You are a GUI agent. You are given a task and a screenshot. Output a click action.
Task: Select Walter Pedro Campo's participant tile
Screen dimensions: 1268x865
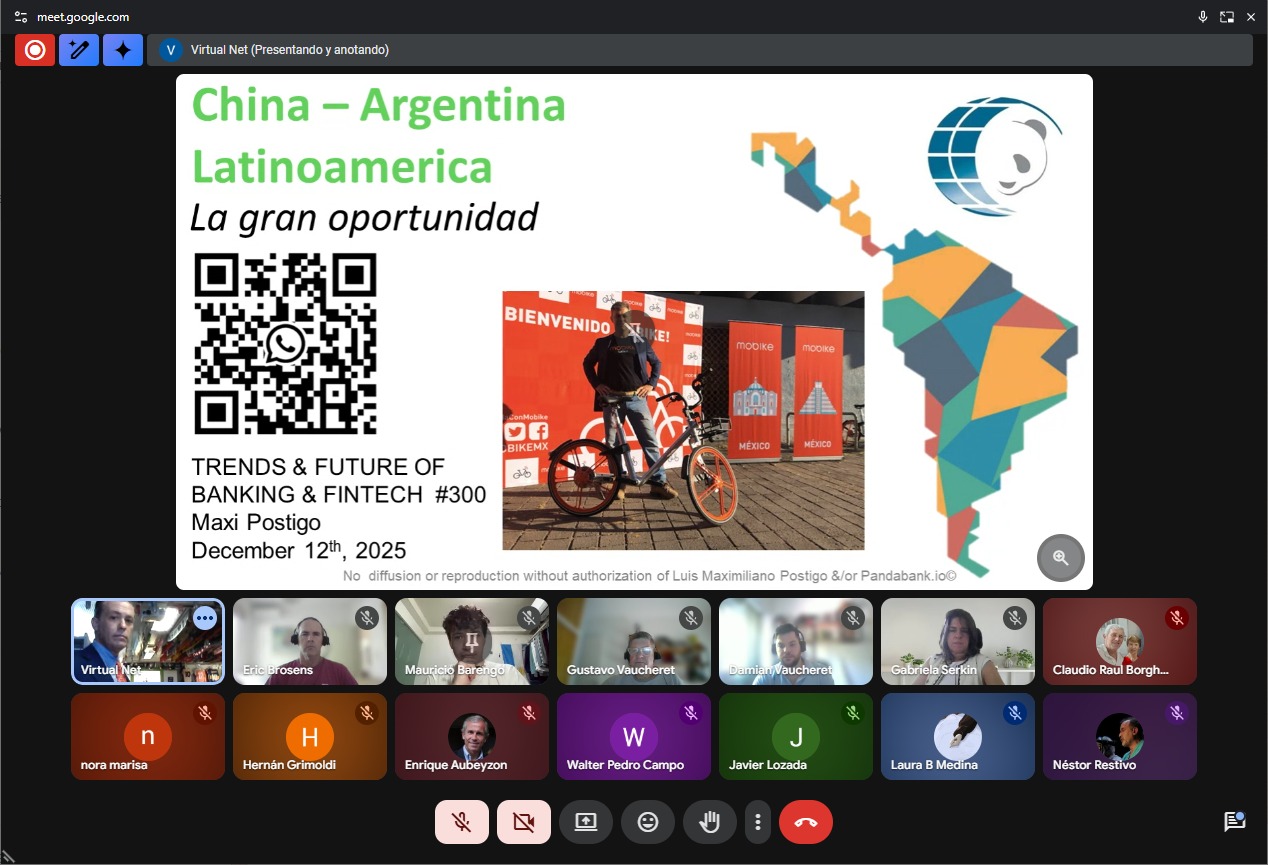click(634, 737)
